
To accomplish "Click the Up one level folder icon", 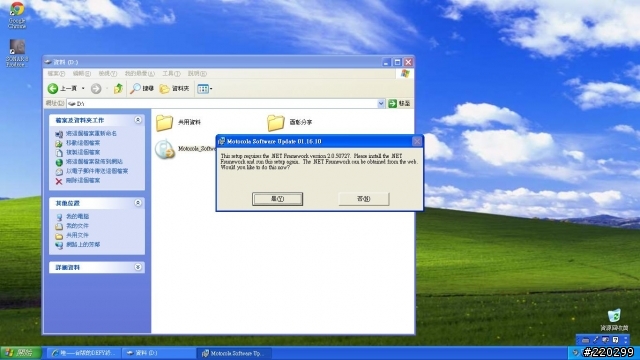I will tap(118, 88).
